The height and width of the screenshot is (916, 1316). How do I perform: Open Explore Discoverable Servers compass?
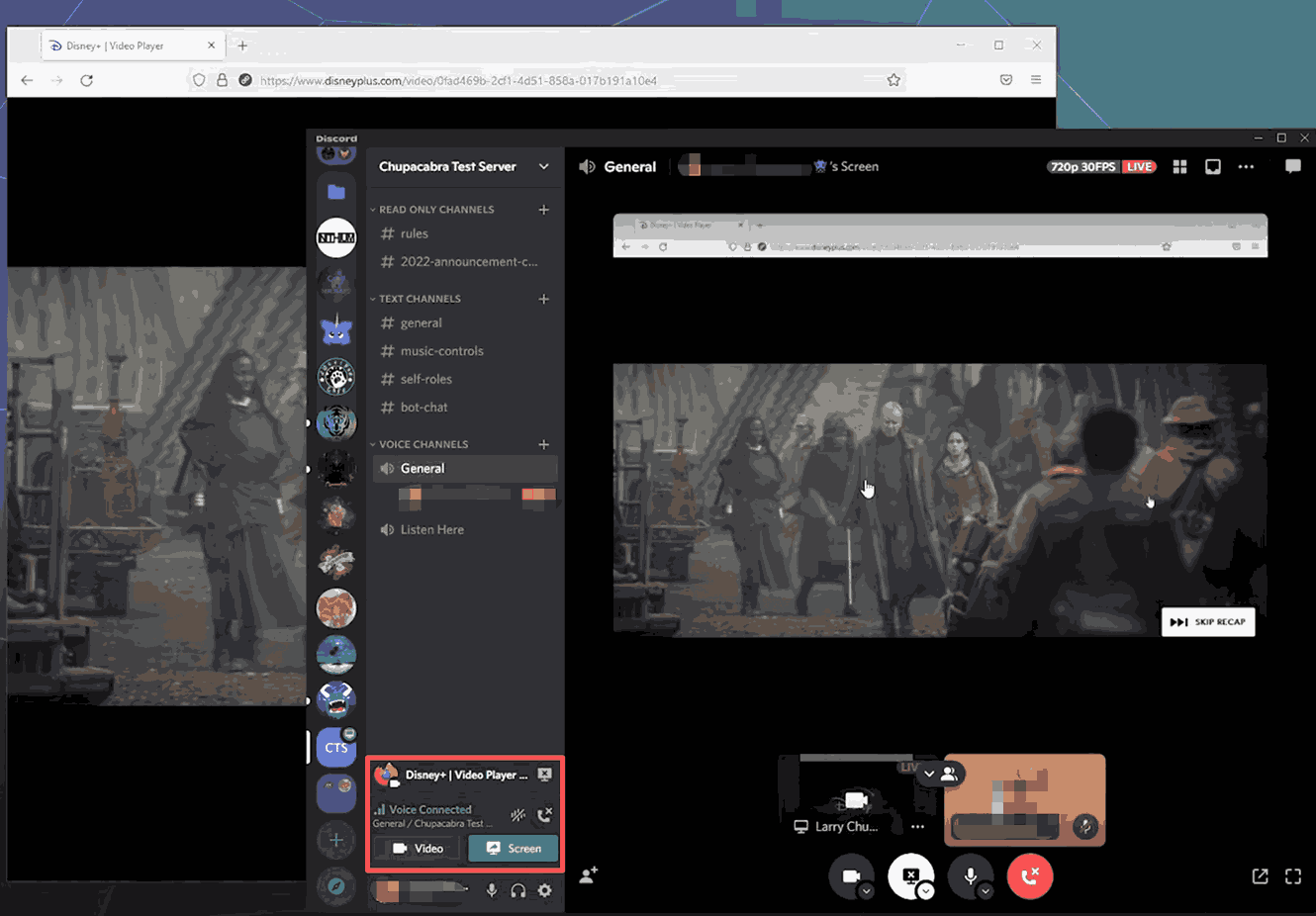coord(336,885)
